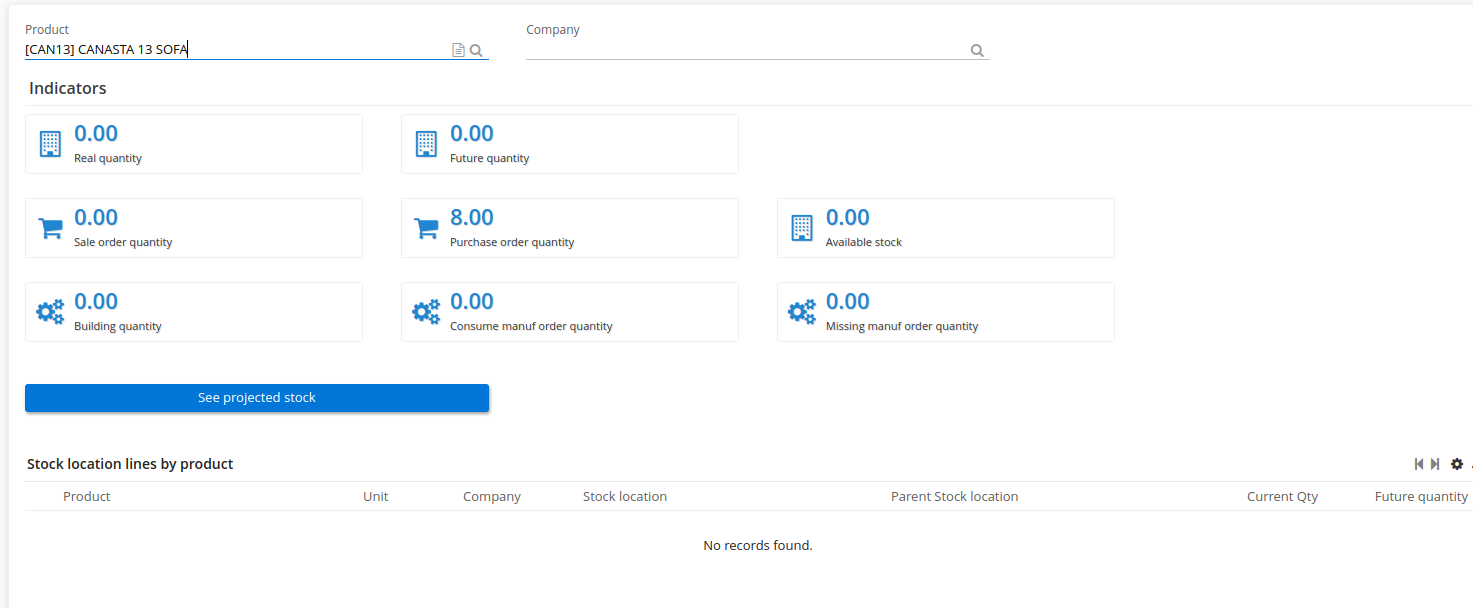Screen dimensions: 1473x608
Task: Sort by the Current Qty column header
Action: [1283, 496]
